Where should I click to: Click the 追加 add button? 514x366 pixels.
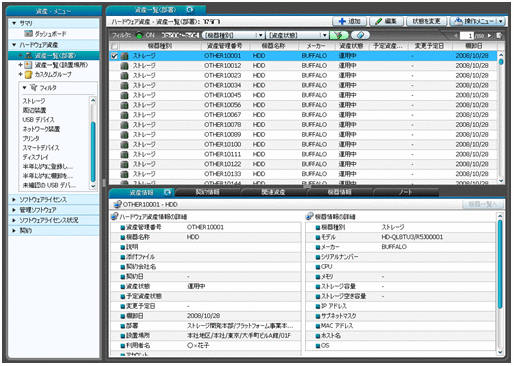coord(349,21)
